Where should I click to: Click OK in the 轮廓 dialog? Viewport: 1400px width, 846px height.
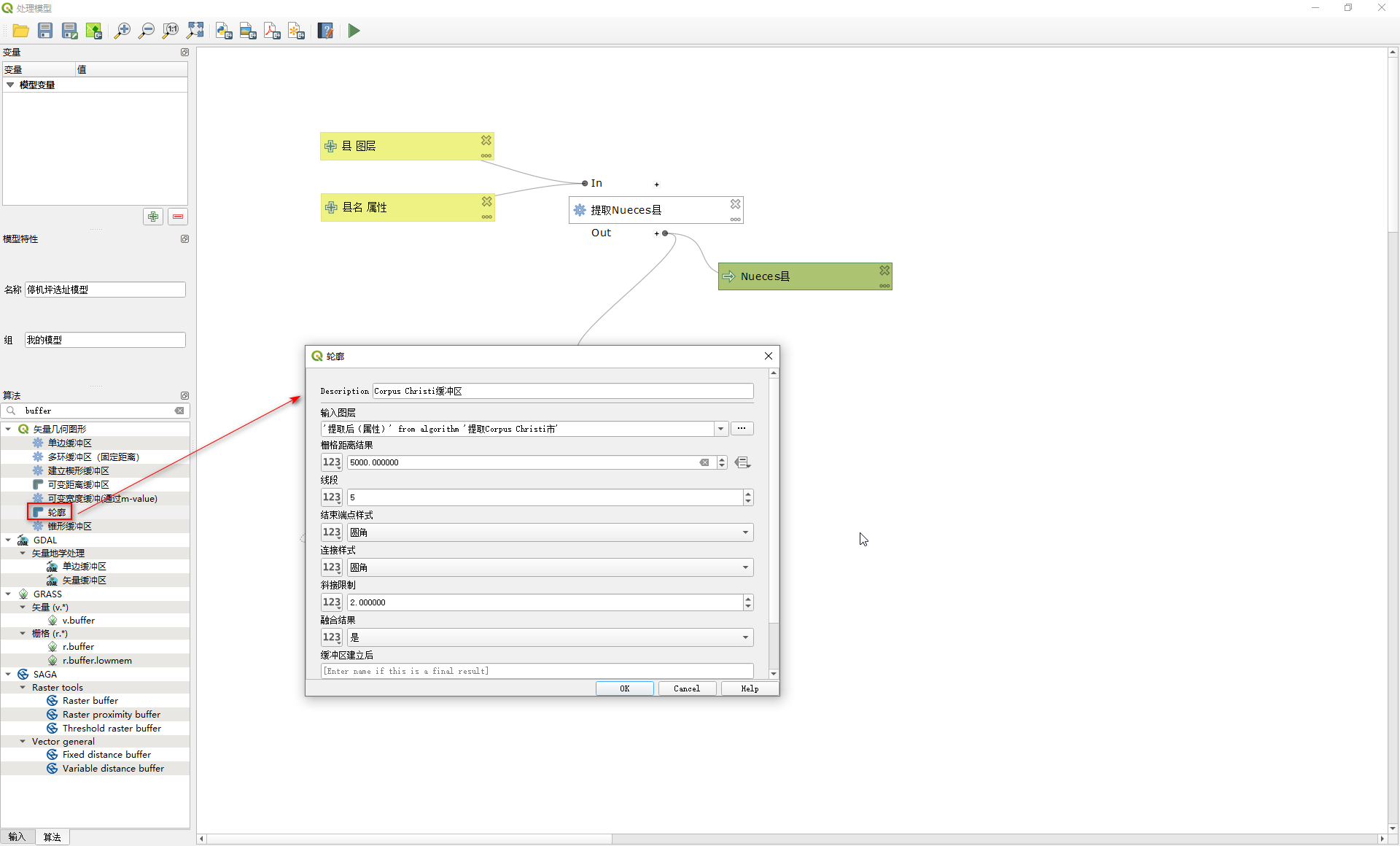[624, 688]
